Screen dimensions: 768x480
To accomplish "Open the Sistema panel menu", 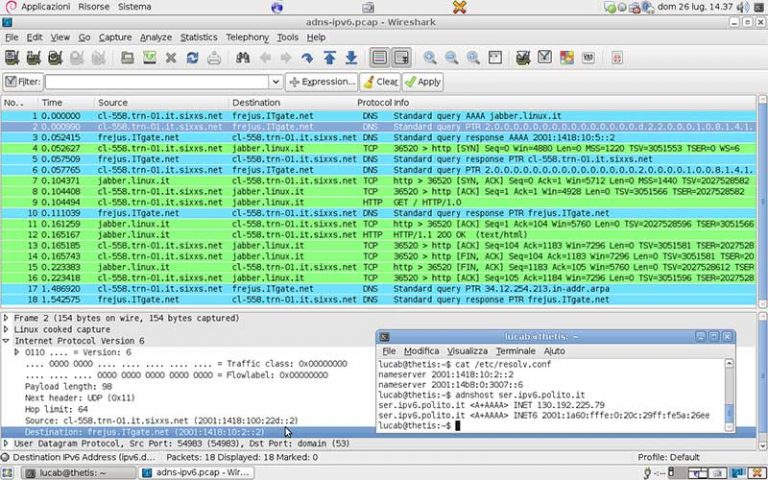I will point(134,7).
